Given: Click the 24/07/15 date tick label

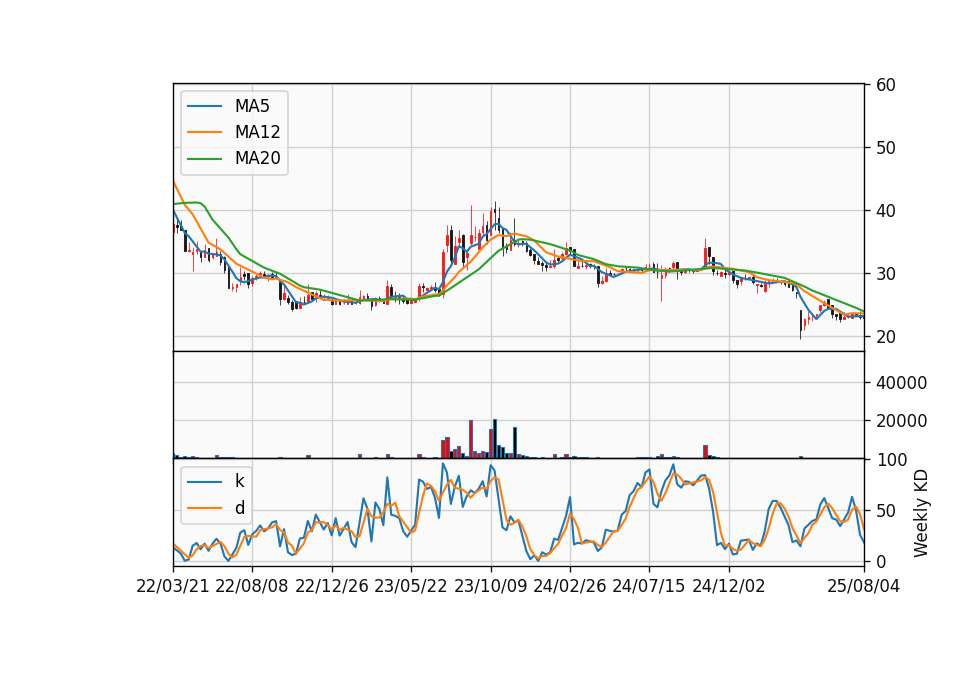Looking at the screenshot, I should click(x=649, y=586).
